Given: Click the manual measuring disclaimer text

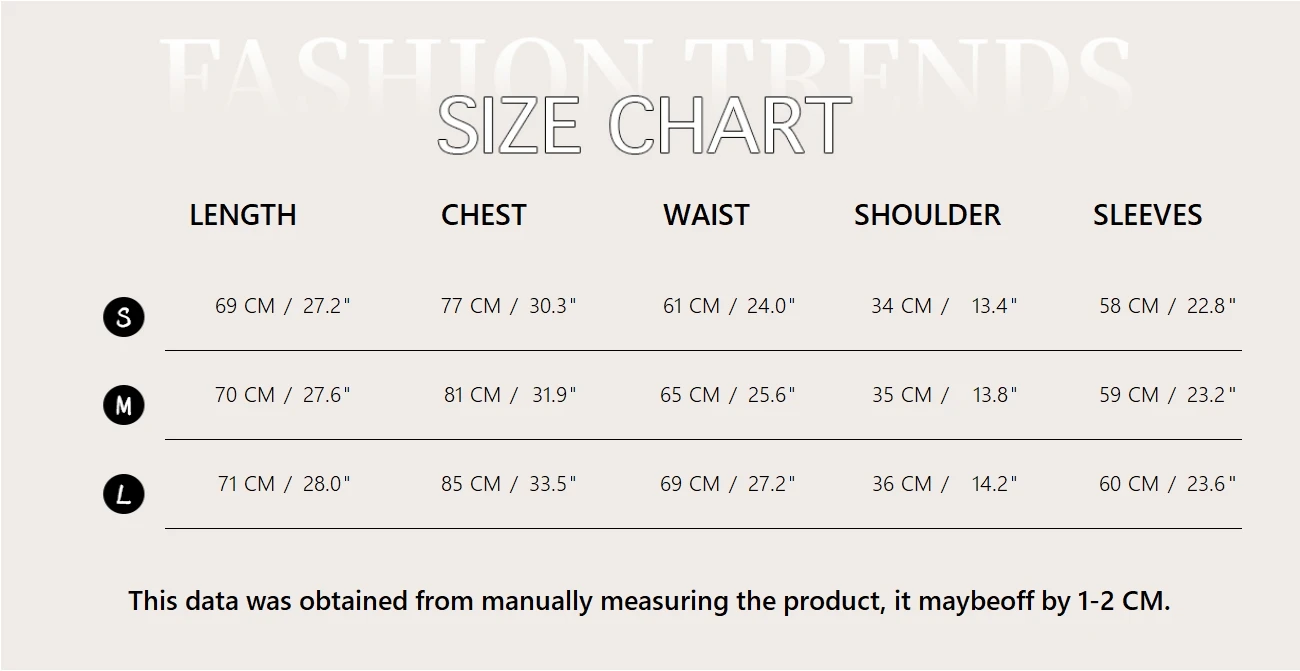Looking at the screenshot, I should (x=649, y=601).
